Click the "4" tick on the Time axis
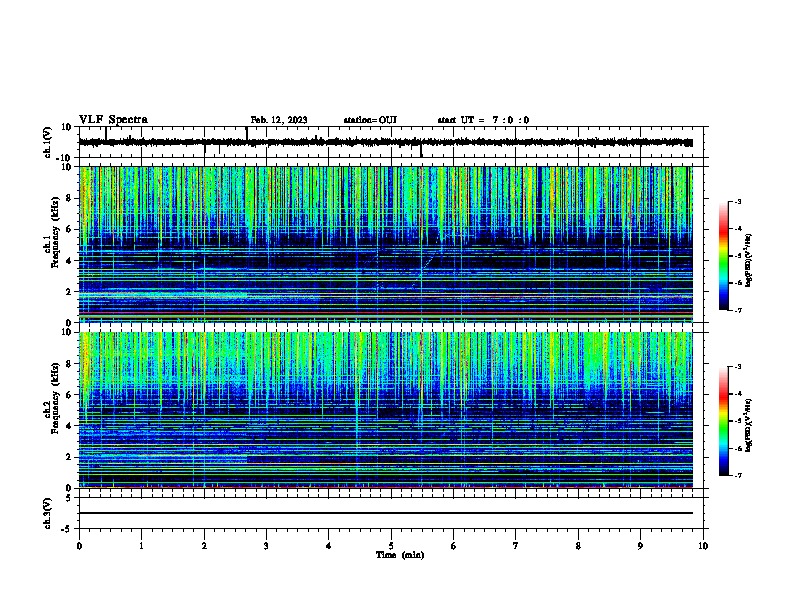The height and width of the screenshot is (612, 792). (329, 546)
